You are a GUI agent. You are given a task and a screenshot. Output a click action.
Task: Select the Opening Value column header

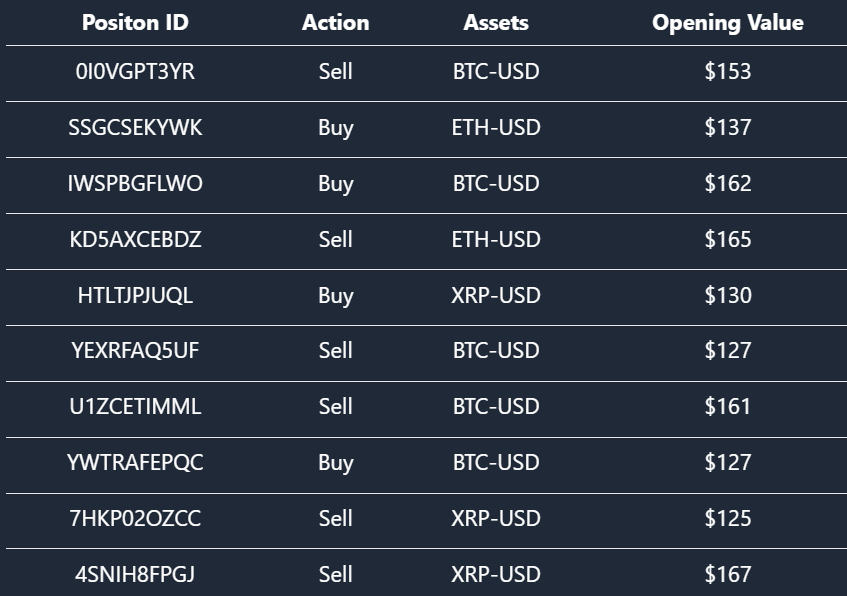[727, 22]
